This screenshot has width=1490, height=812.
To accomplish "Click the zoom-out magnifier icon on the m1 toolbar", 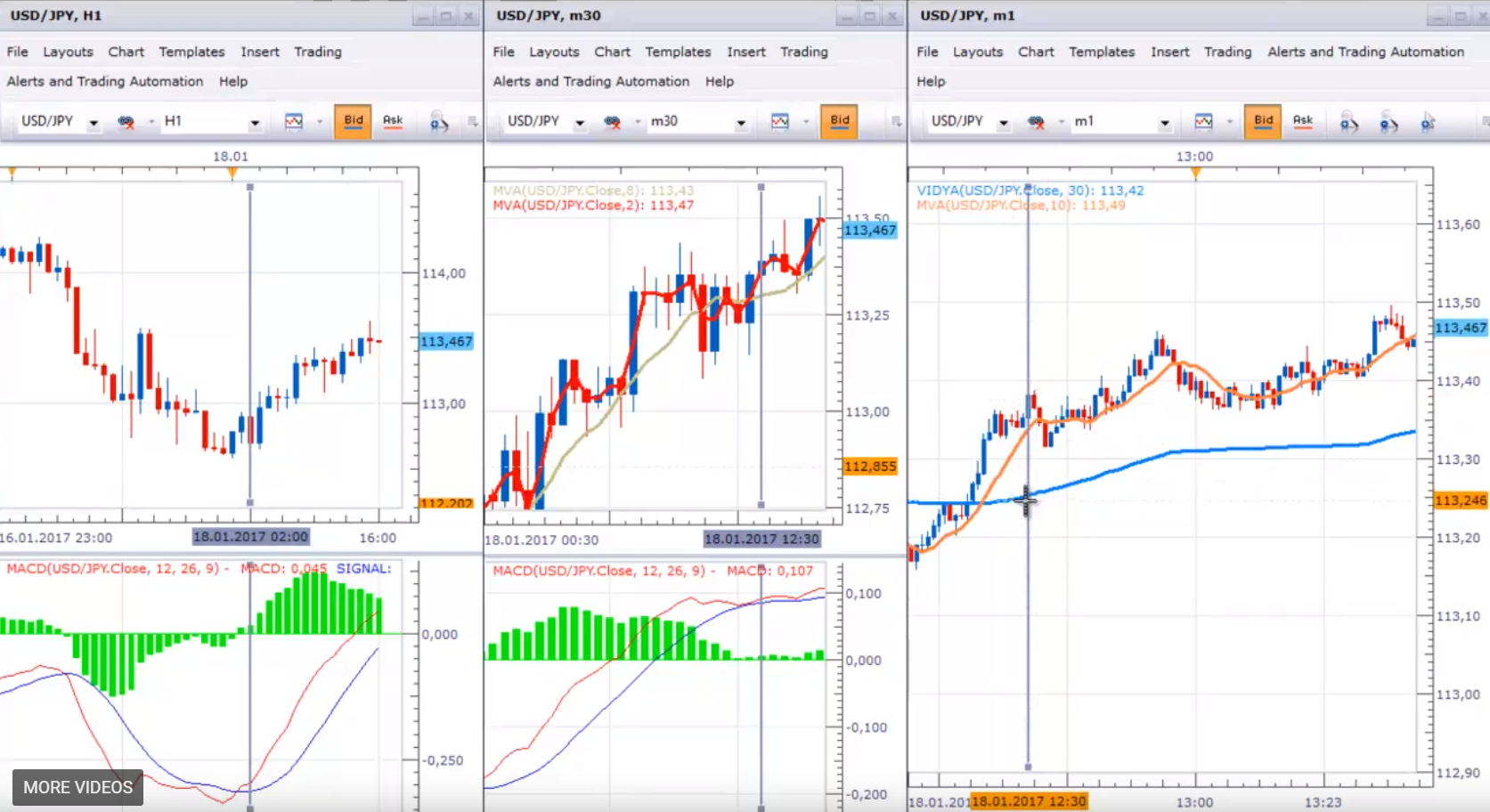I will pyautogui.click(x=1388, y=122).
